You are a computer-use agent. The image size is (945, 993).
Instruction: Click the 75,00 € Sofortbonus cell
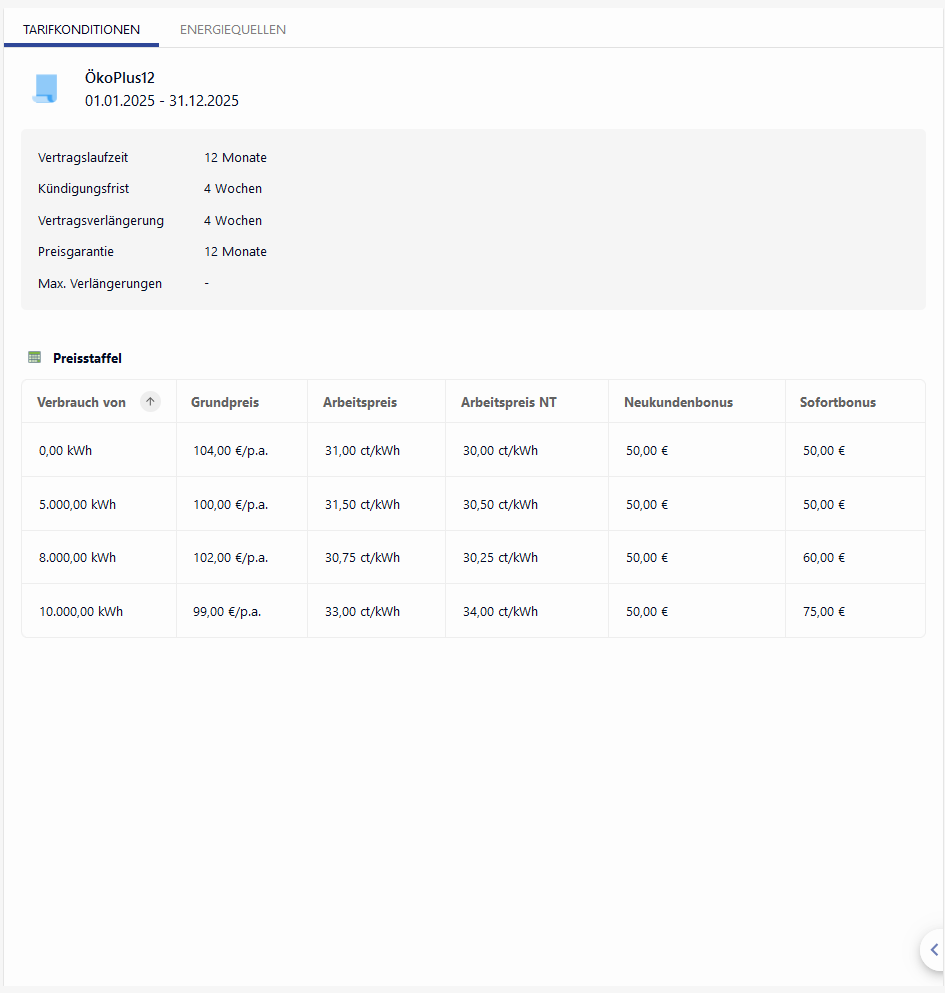coord(824,612)
